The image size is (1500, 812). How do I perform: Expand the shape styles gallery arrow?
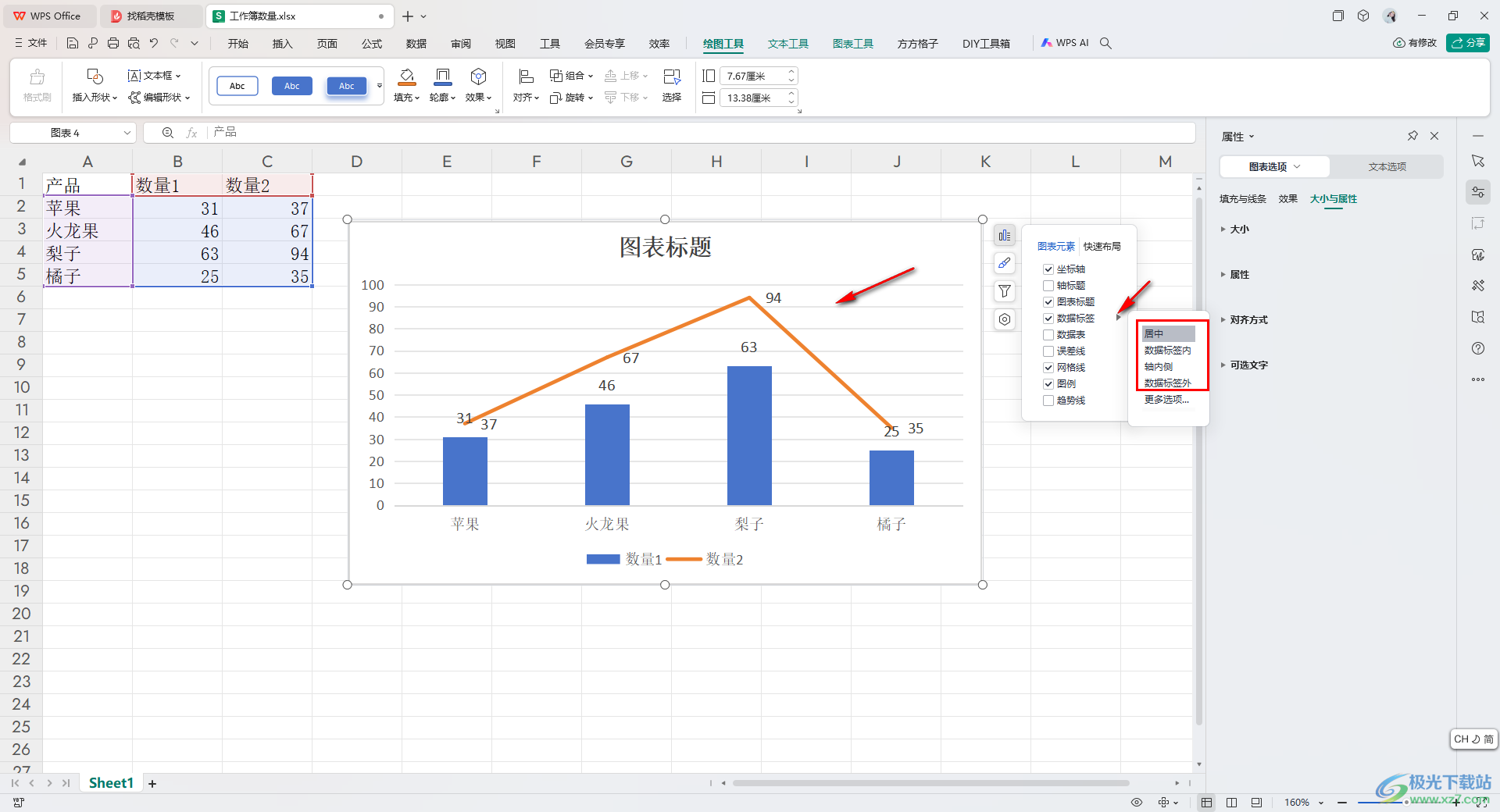(x=380, y=86)
